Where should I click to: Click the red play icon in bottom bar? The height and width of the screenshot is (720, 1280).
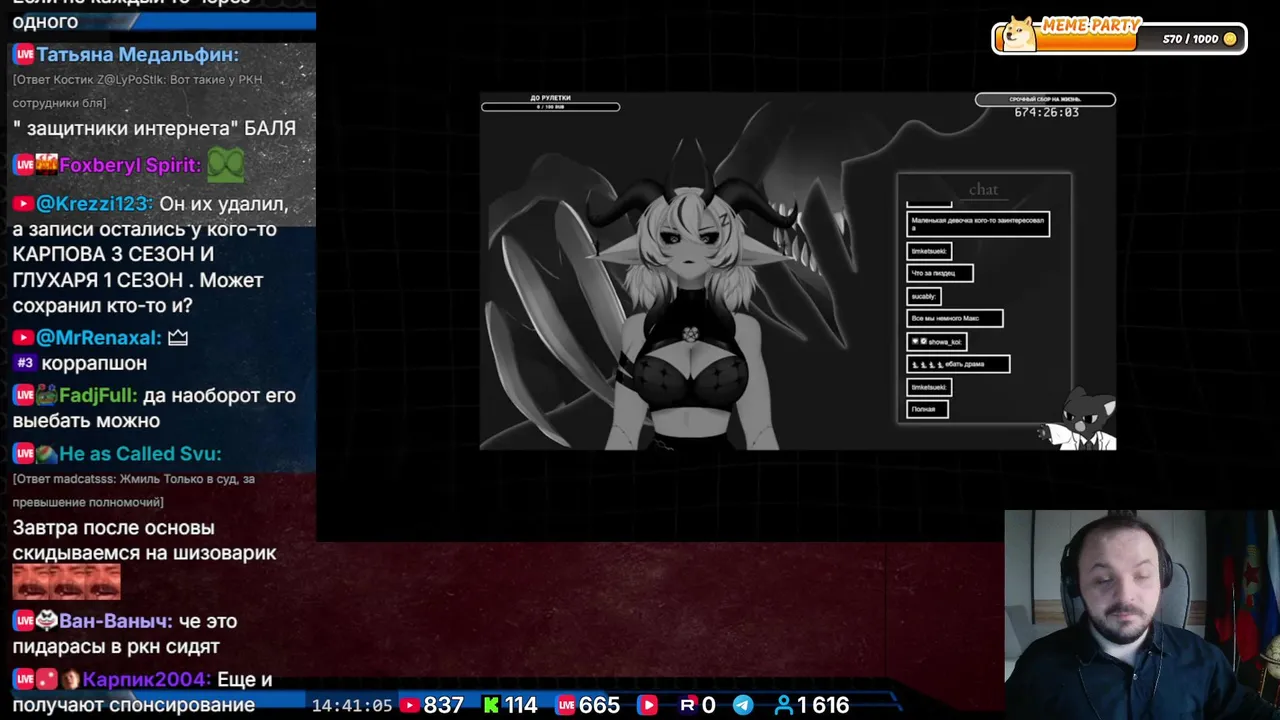(x=648, y=705)
